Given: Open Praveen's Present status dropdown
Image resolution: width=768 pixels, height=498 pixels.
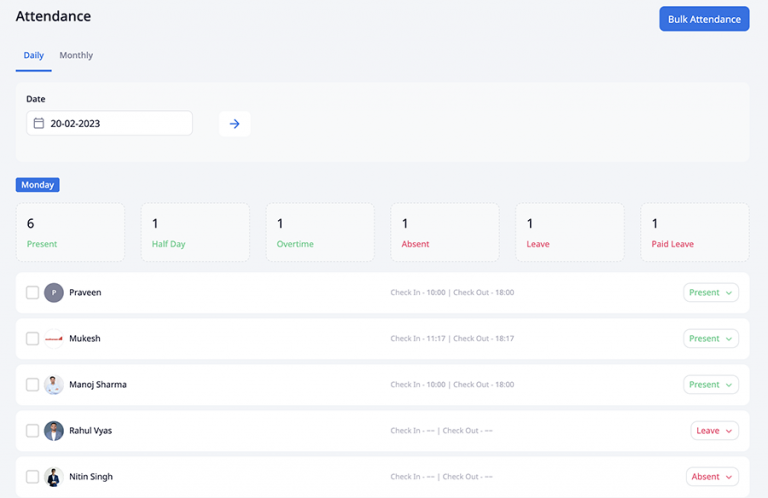Looking at the screenshot, I should tap(711, 293).
